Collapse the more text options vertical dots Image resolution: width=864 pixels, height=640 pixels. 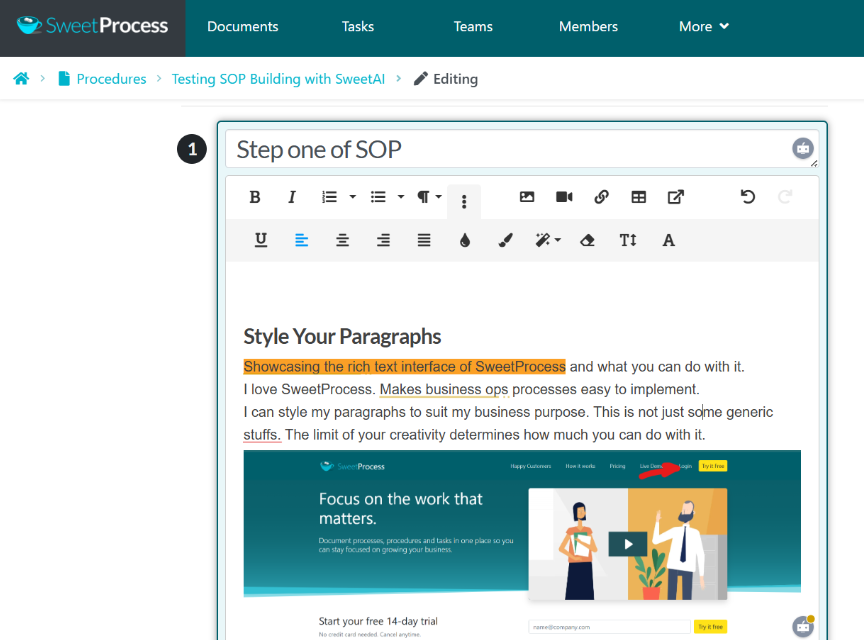coord(464,201)
